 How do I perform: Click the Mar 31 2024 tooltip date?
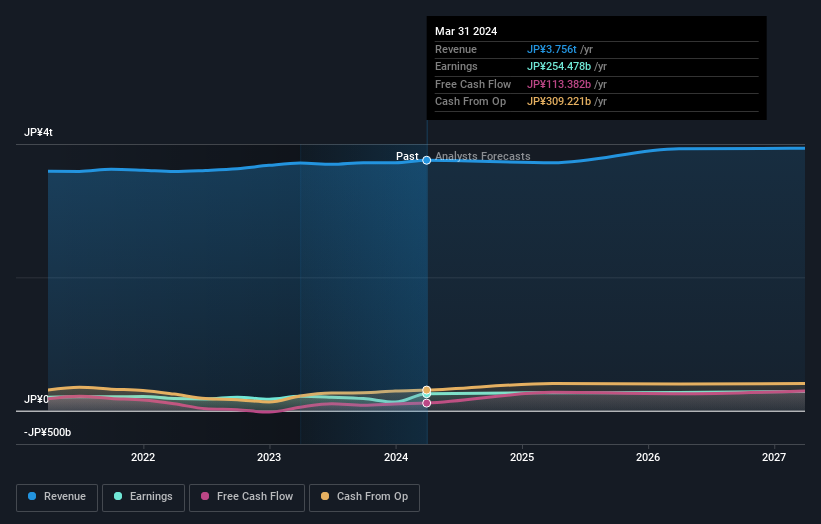click(x=466, y=31)
